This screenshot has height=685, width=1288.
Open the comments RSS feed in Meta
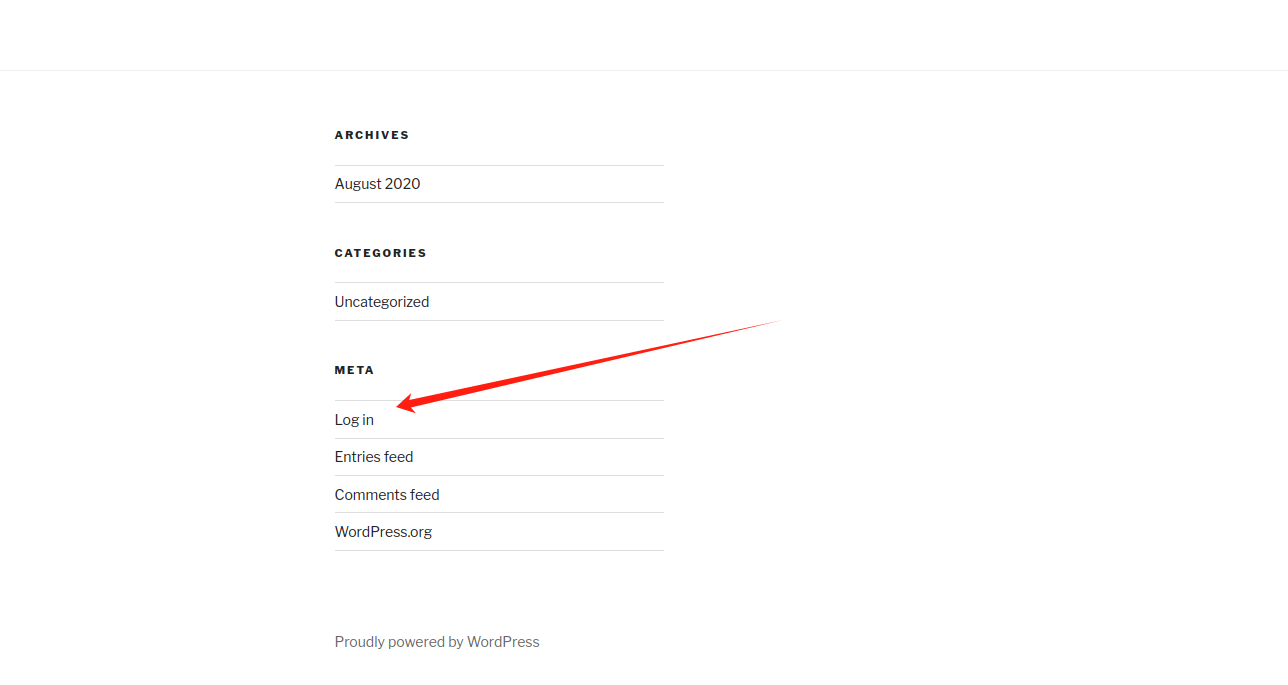tap(386, 495)
